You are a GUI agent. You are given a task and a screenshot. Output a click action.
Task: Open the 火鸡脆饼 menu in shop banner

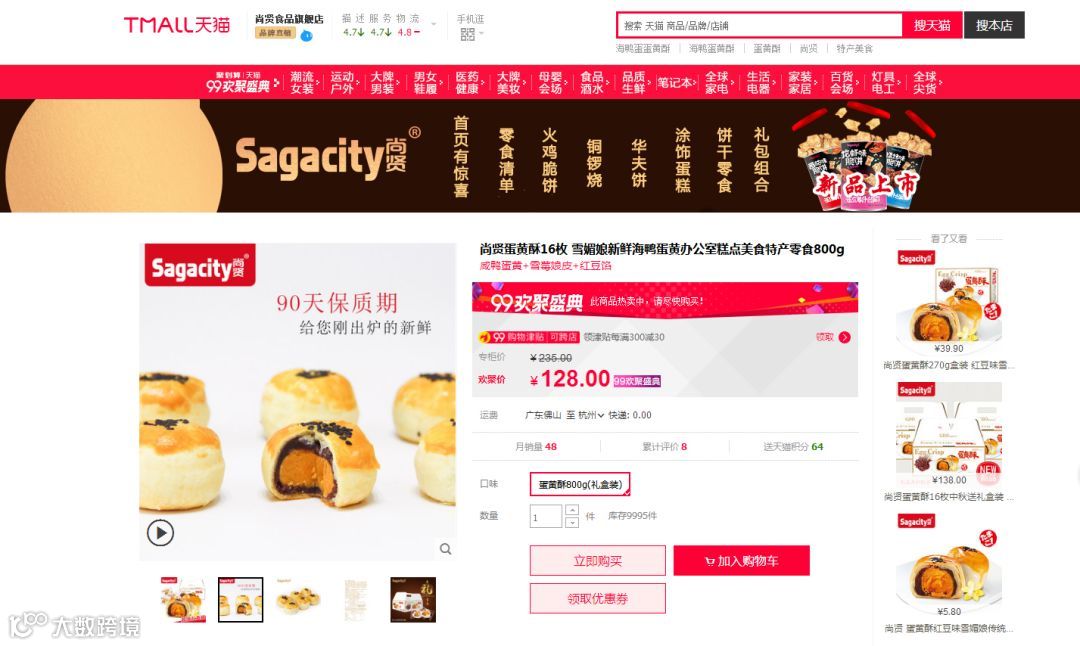549,160
